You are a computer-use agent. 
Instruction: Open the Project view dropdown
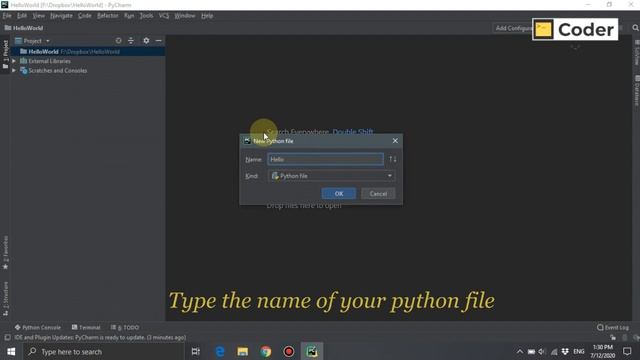click(32, 41)
